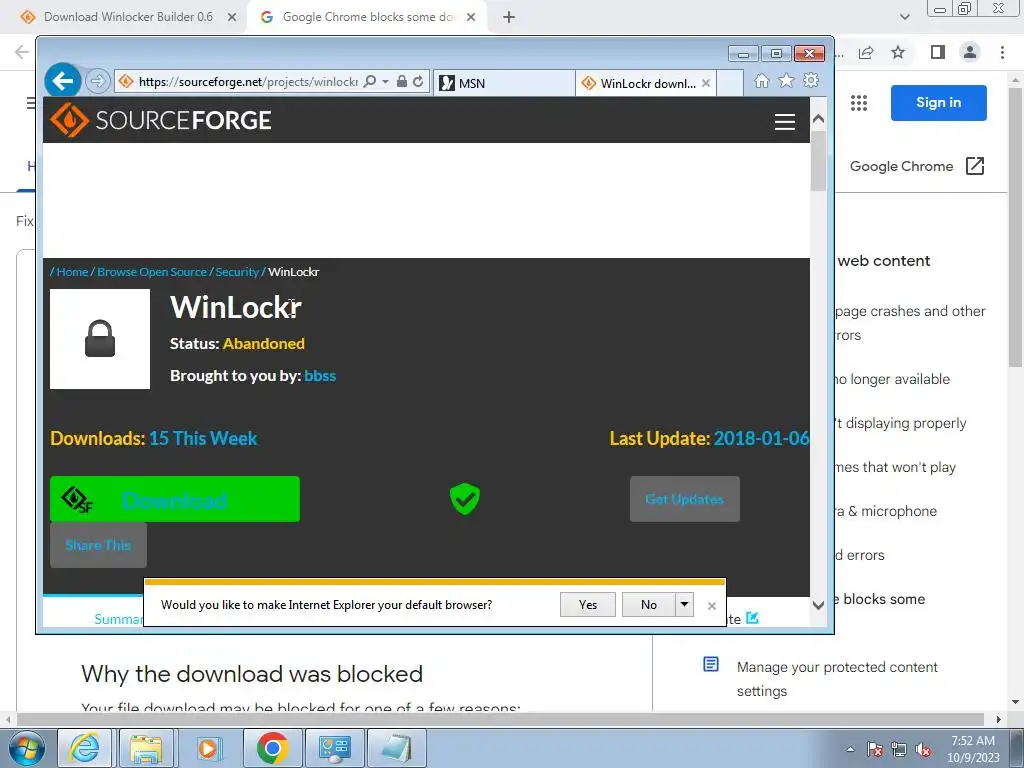Click the IE Home icon
This screenshot has height=768, width=1024.
[x=761, y=80]
